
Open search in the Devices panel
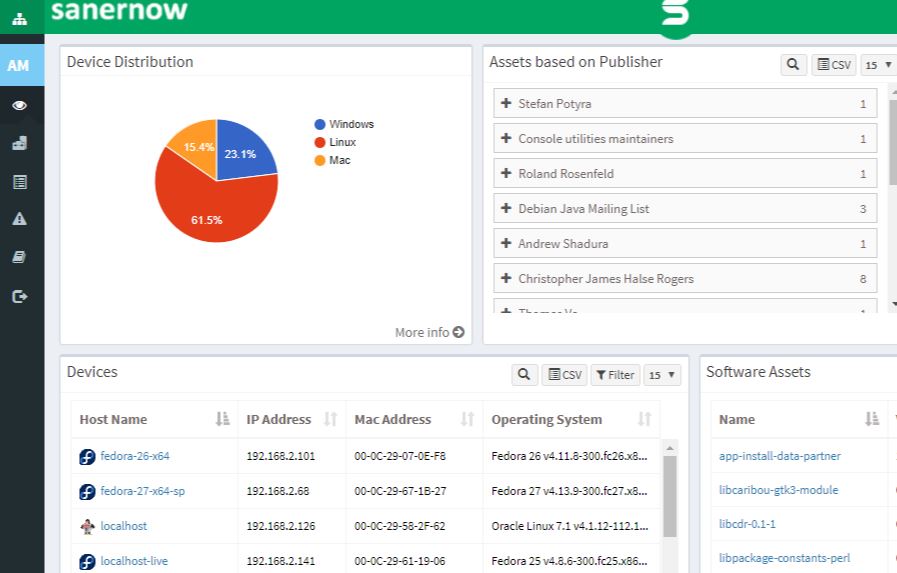(524, 375)
